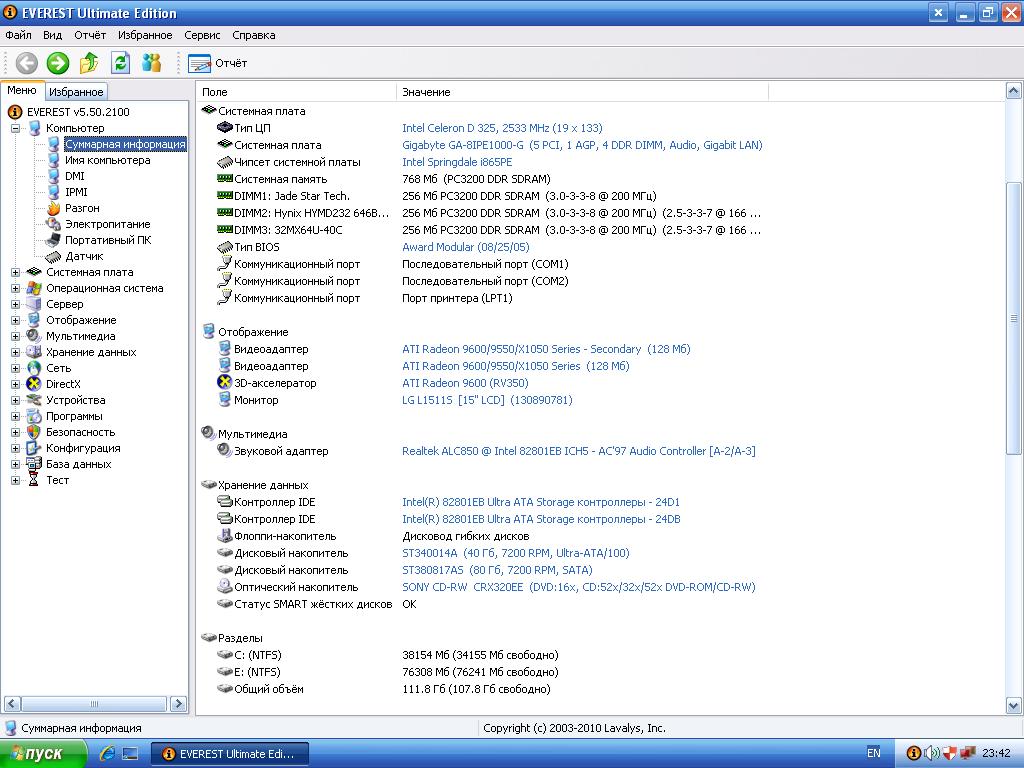The image size is (1024, 768).
Task: Click the DirectX icon in the tree
Action: [34, 385]
